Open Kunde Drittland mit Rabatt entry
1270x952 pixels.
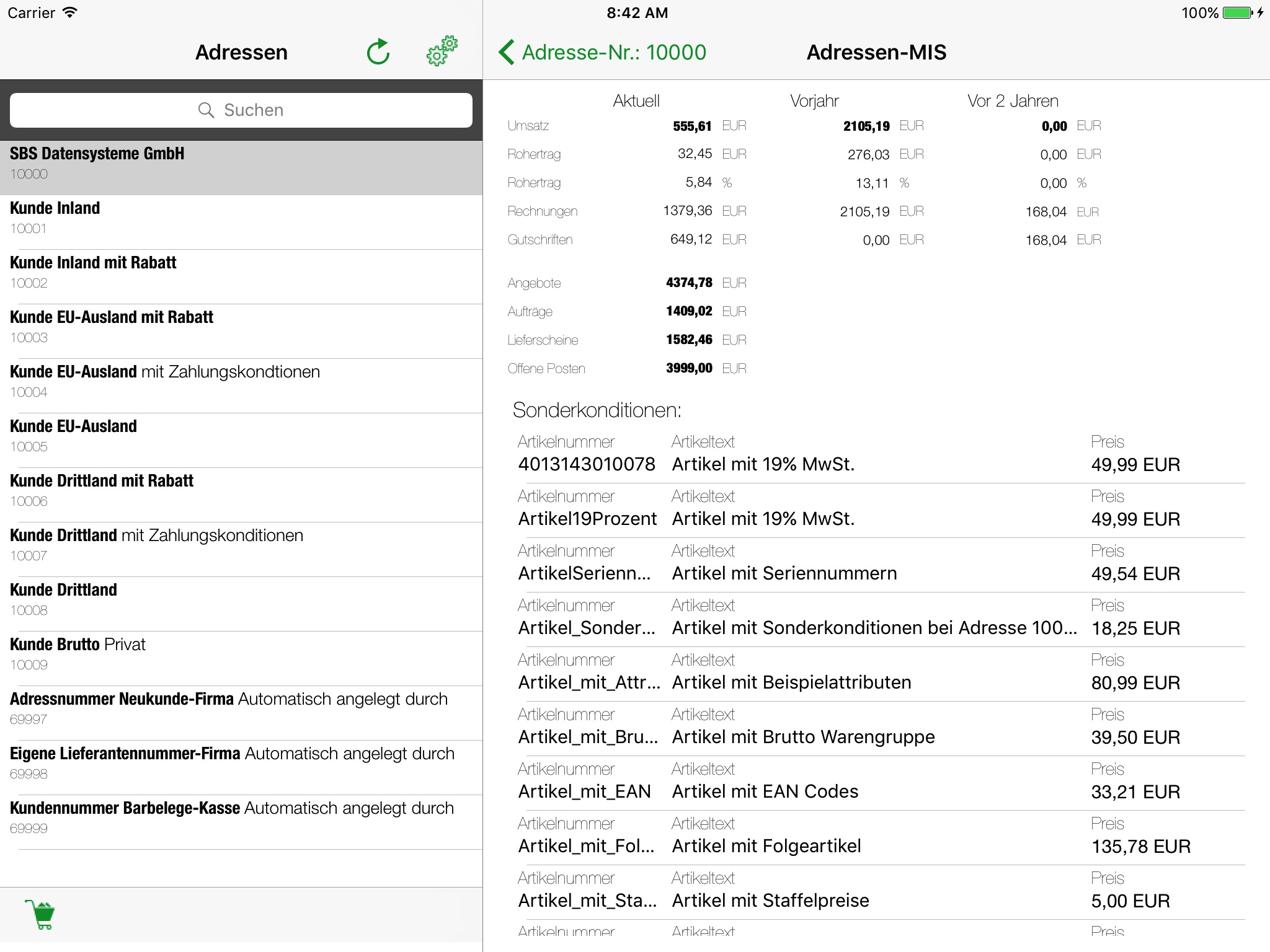tap(241, 495)
